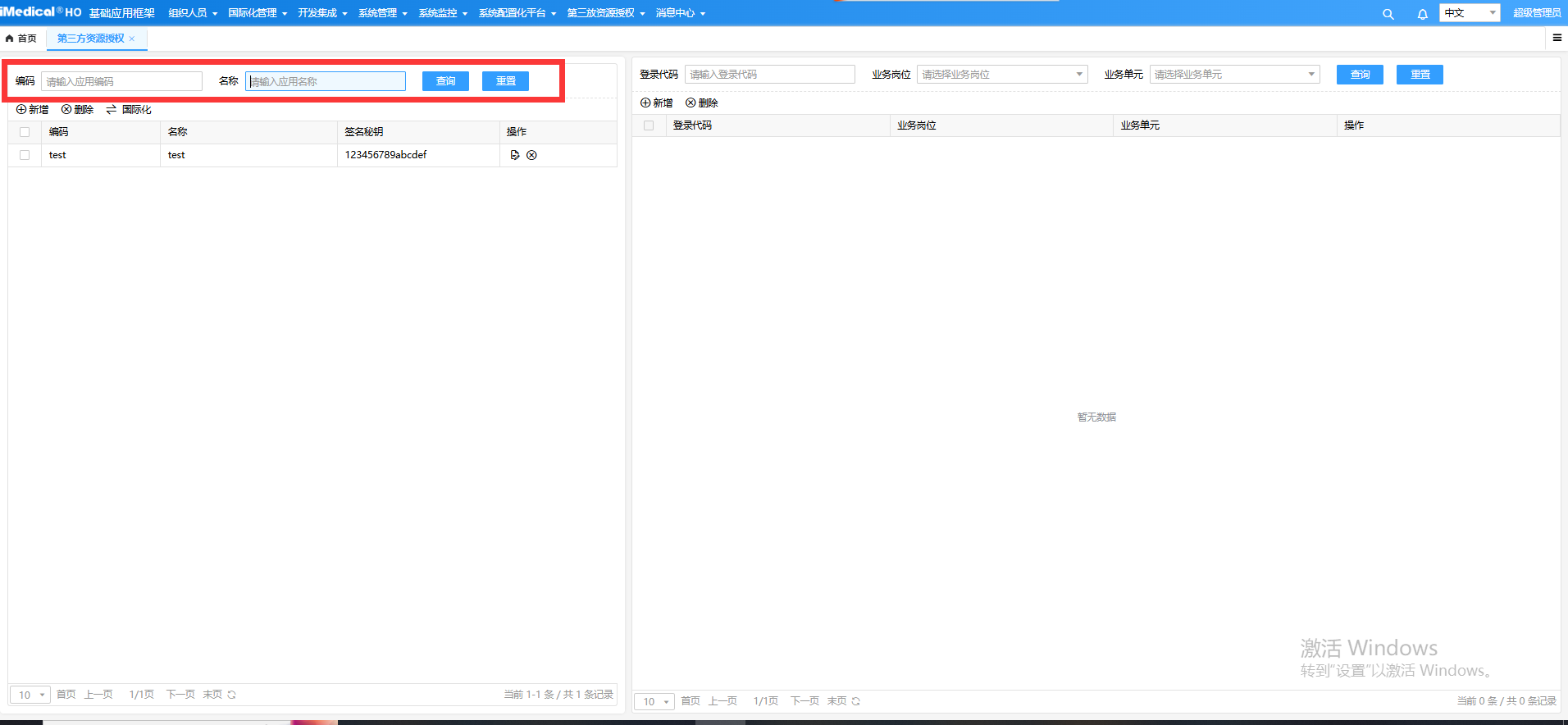Click refresh icon in left table pagination
Viewport: 1568px width, 725px height.
pyautogui.click(x=232, y=695)
